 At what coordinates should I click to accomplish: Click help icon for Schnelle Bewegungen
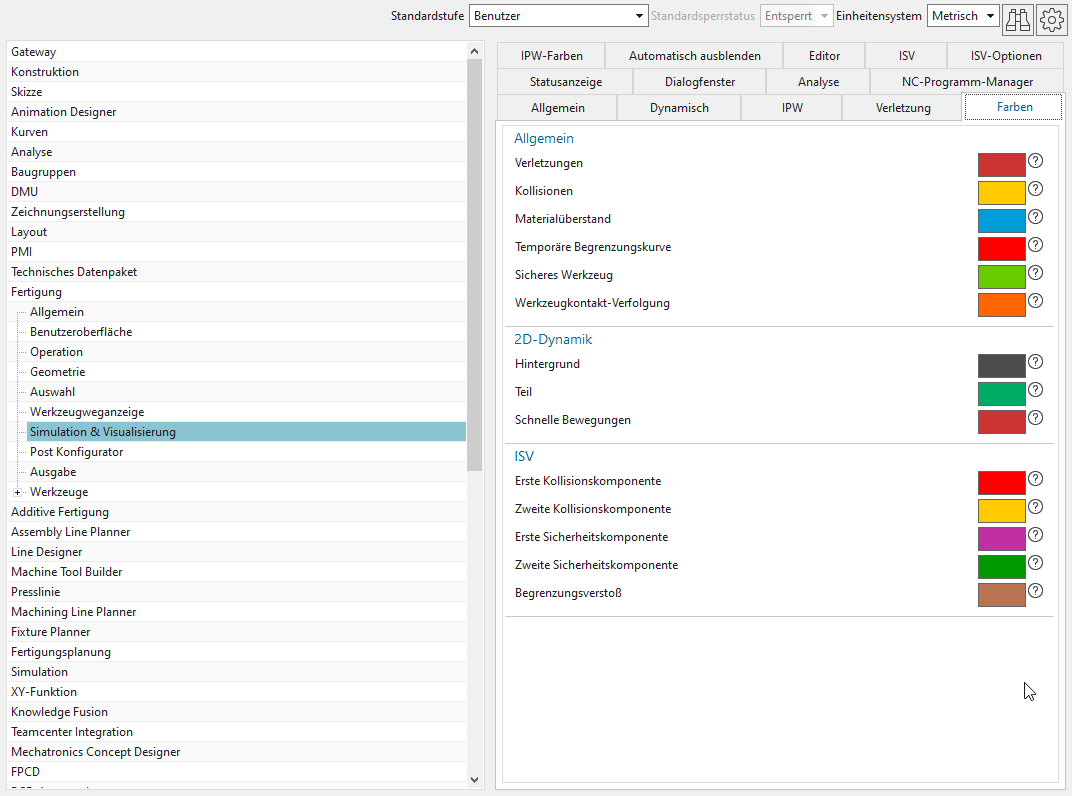point(1036,418)
